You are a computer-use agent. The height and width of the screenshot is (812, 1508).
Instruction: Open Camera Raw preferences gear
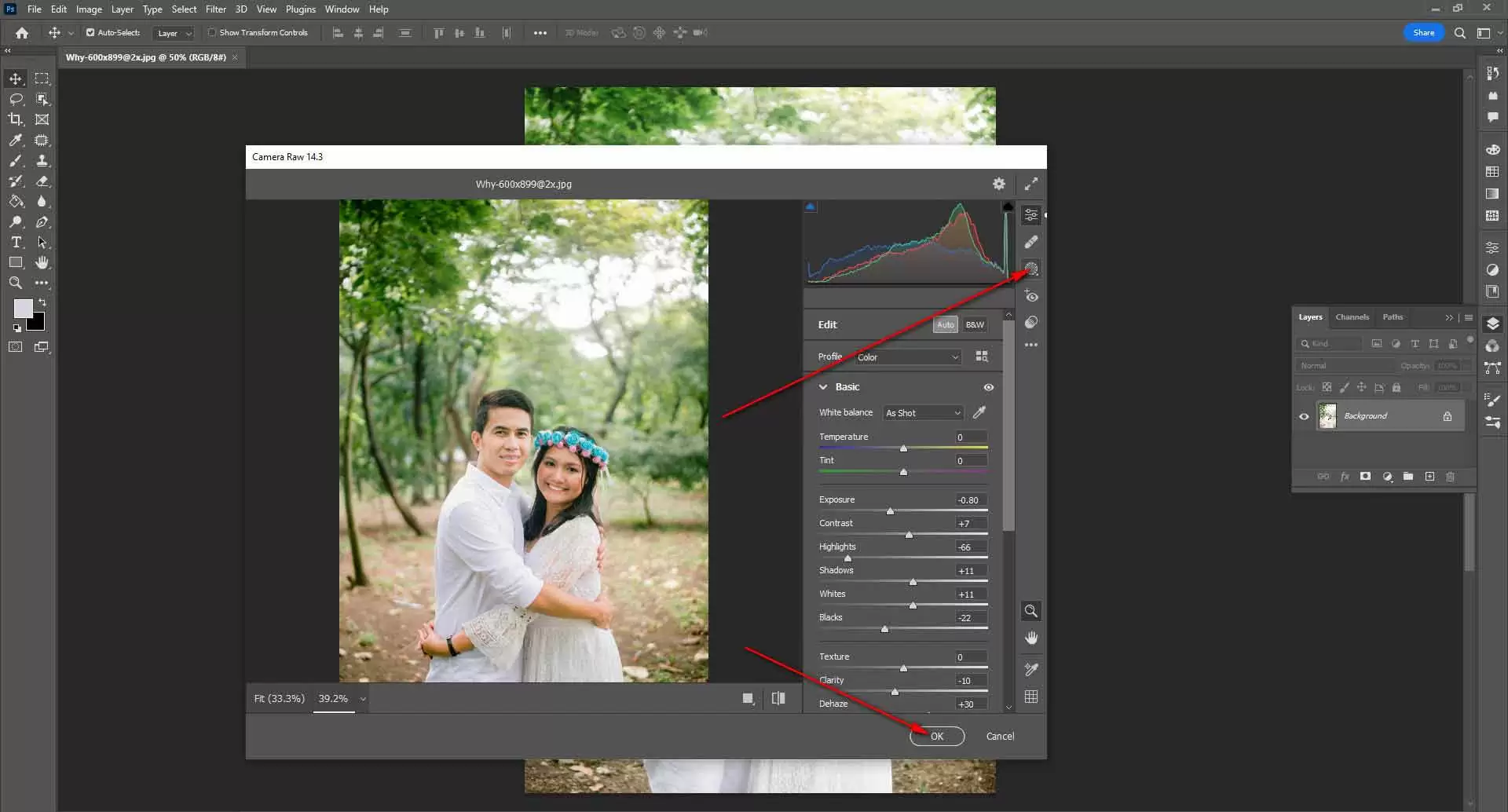click(999, 184)
